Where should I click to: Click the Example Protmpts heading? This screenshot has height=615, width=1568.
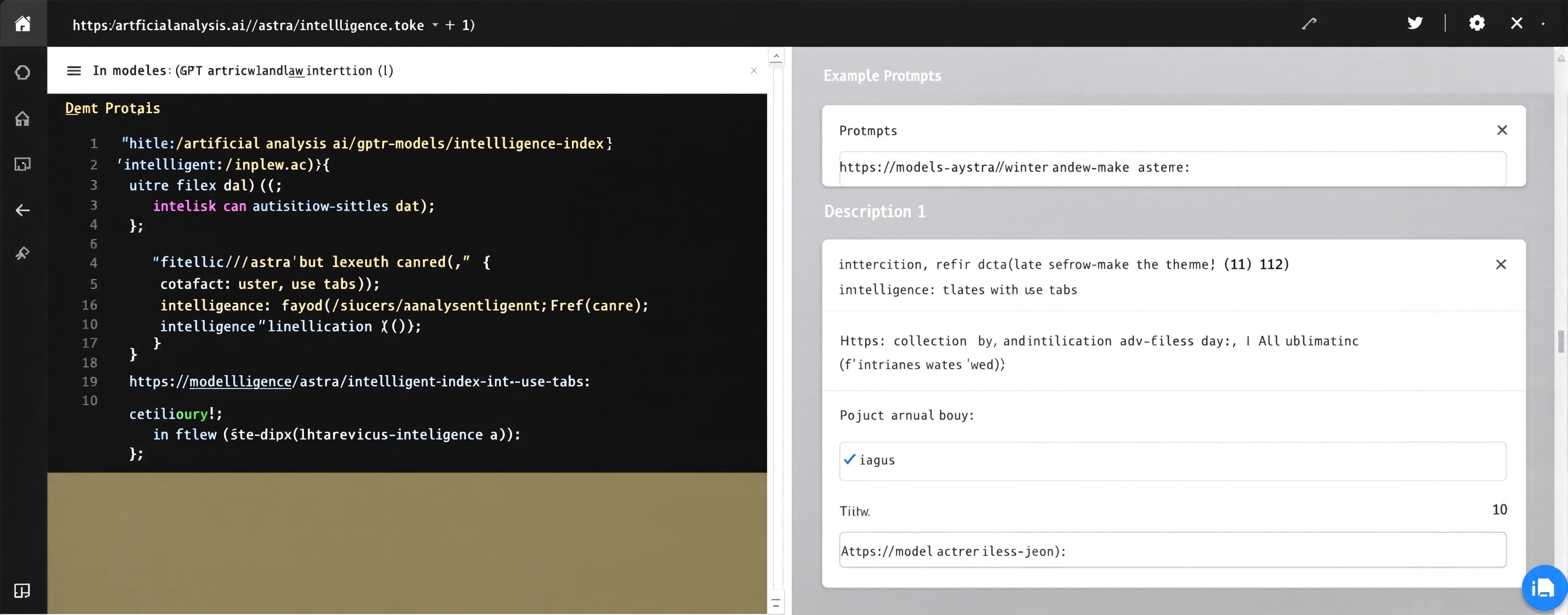882,76
